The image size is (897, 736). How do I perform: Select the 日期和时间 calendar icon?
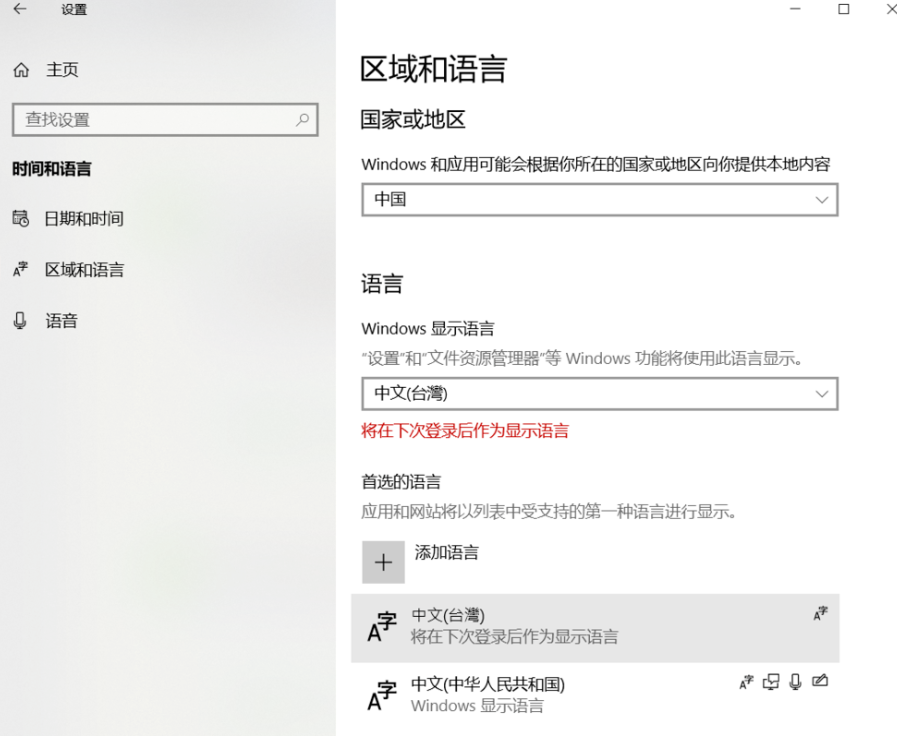[x=21, y=218]
